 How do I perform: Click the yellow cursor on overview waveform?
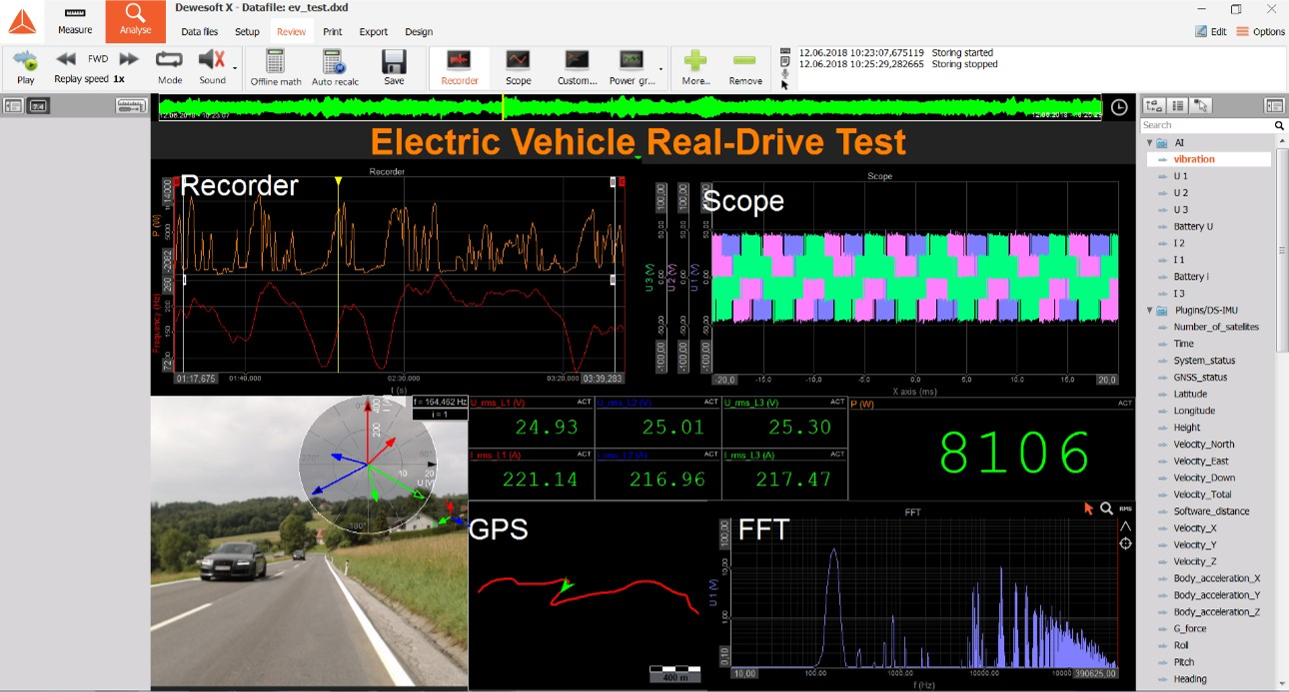[x=503, y=107]
